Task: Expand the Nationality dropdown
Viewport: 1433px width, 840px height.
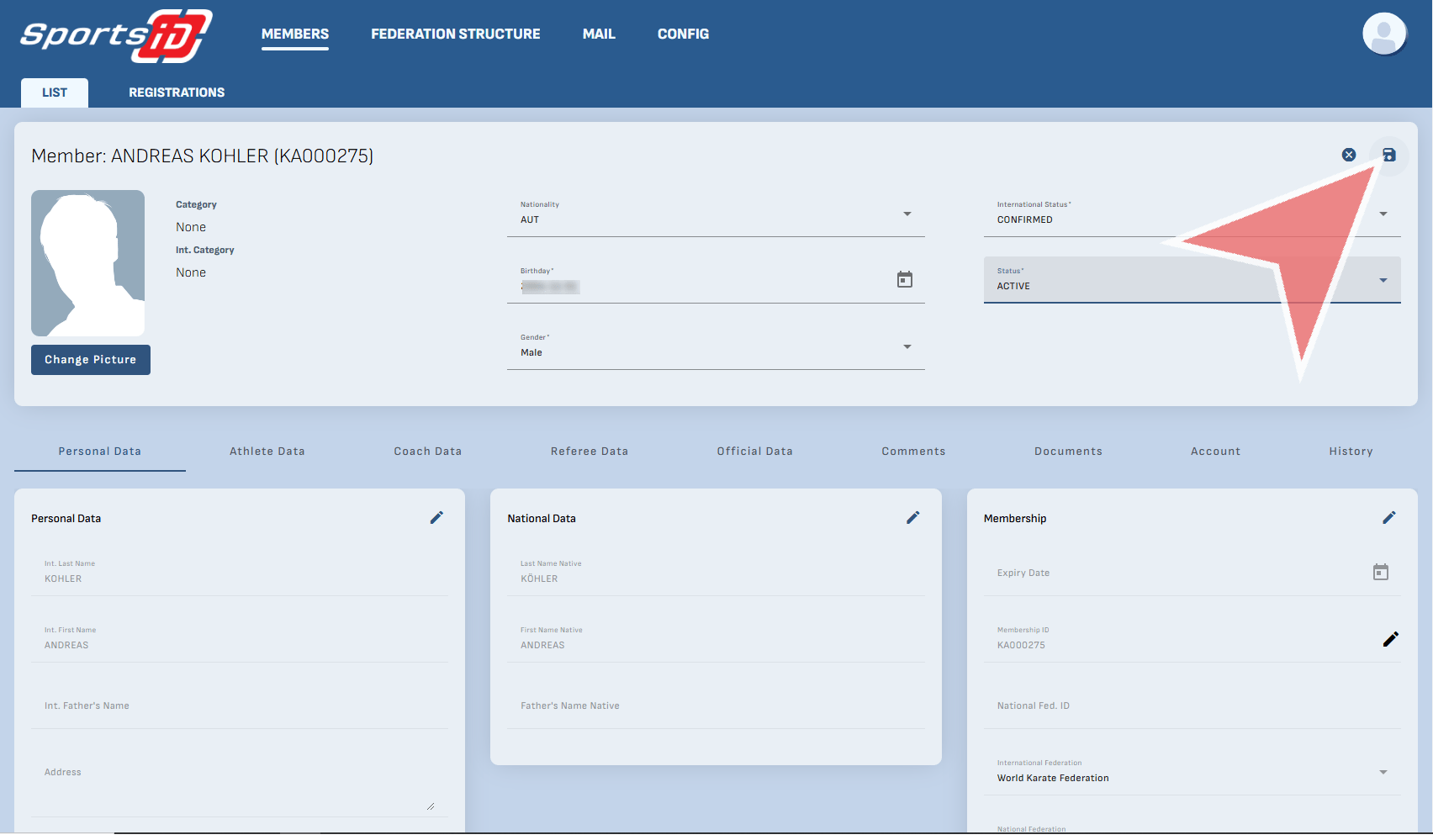Action: point(907,214)
